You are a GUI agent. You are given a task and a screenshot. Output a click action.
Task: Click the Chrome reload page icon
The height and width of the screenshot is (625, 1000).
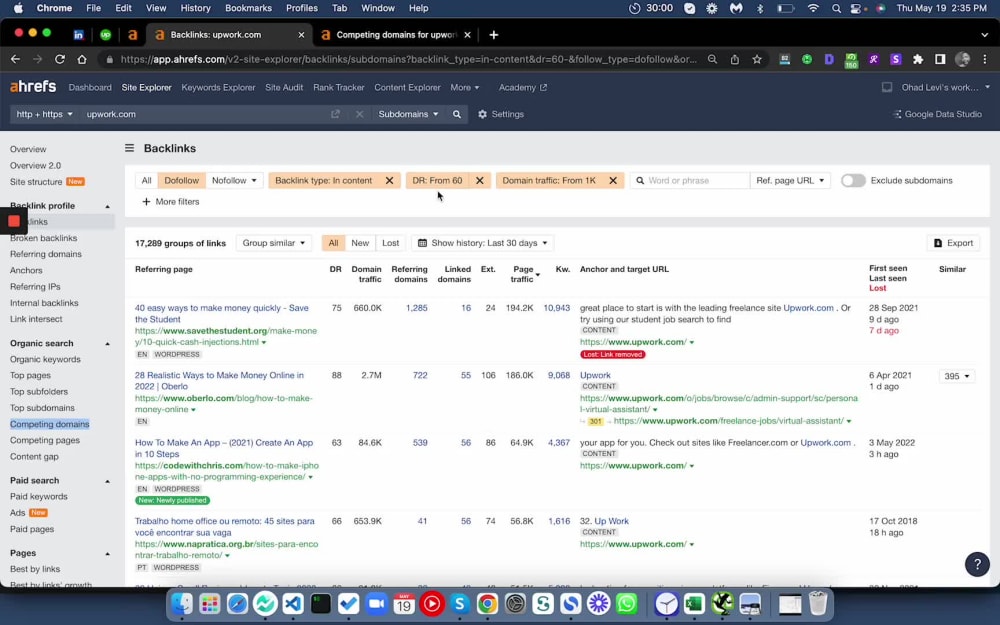59,59
